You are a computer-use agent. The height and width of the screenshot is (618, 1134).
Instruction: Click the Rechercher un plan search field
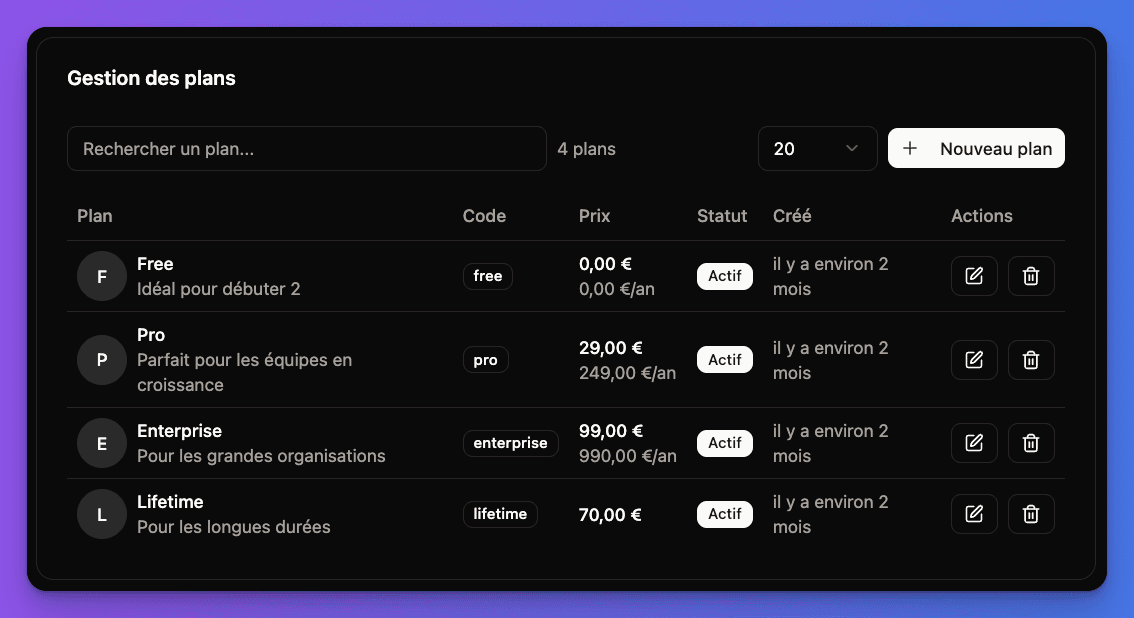pyautogui.click(x=306, y=148)
